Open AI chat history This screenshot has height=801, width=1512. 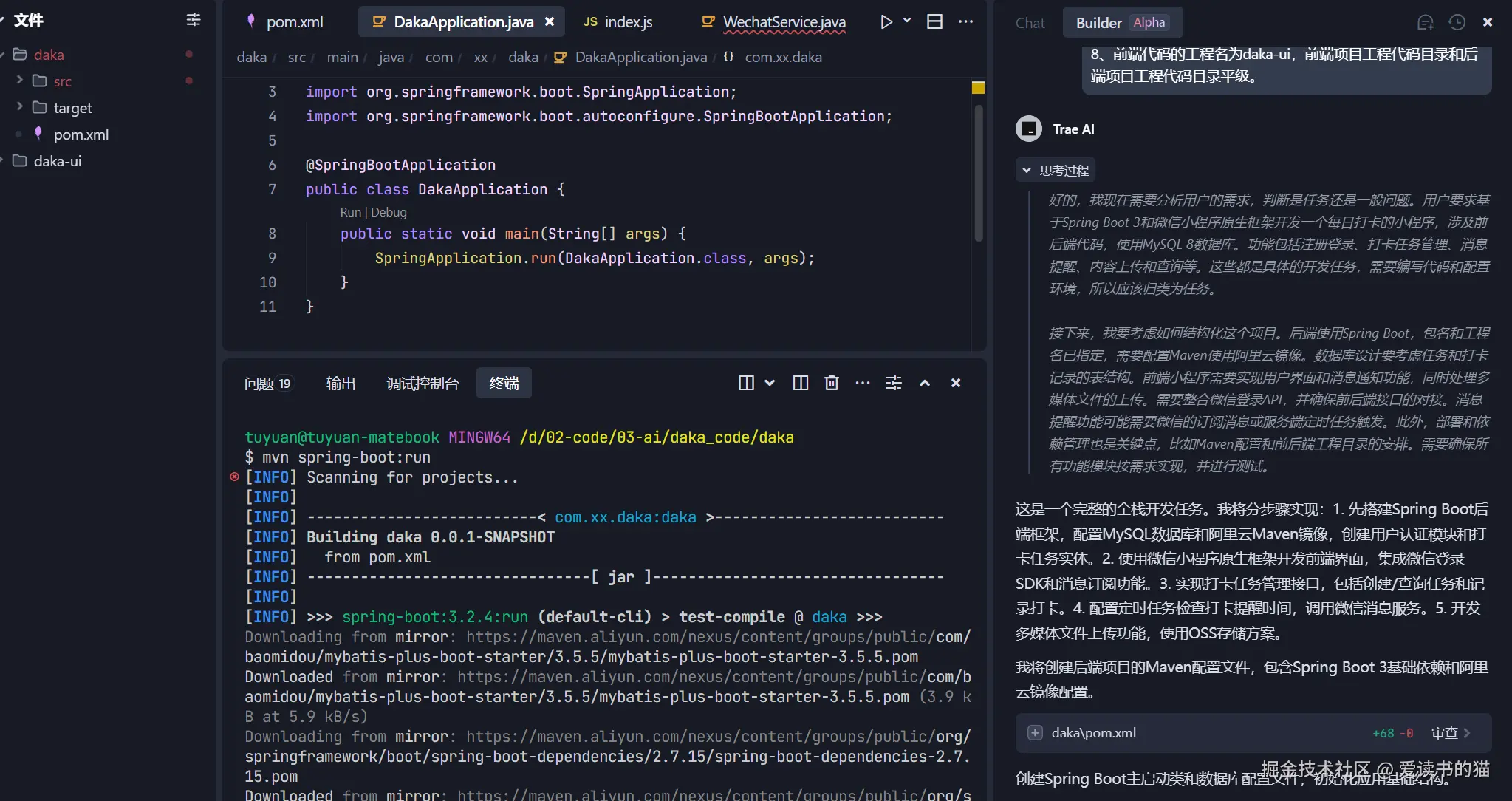pos(1457,22)
